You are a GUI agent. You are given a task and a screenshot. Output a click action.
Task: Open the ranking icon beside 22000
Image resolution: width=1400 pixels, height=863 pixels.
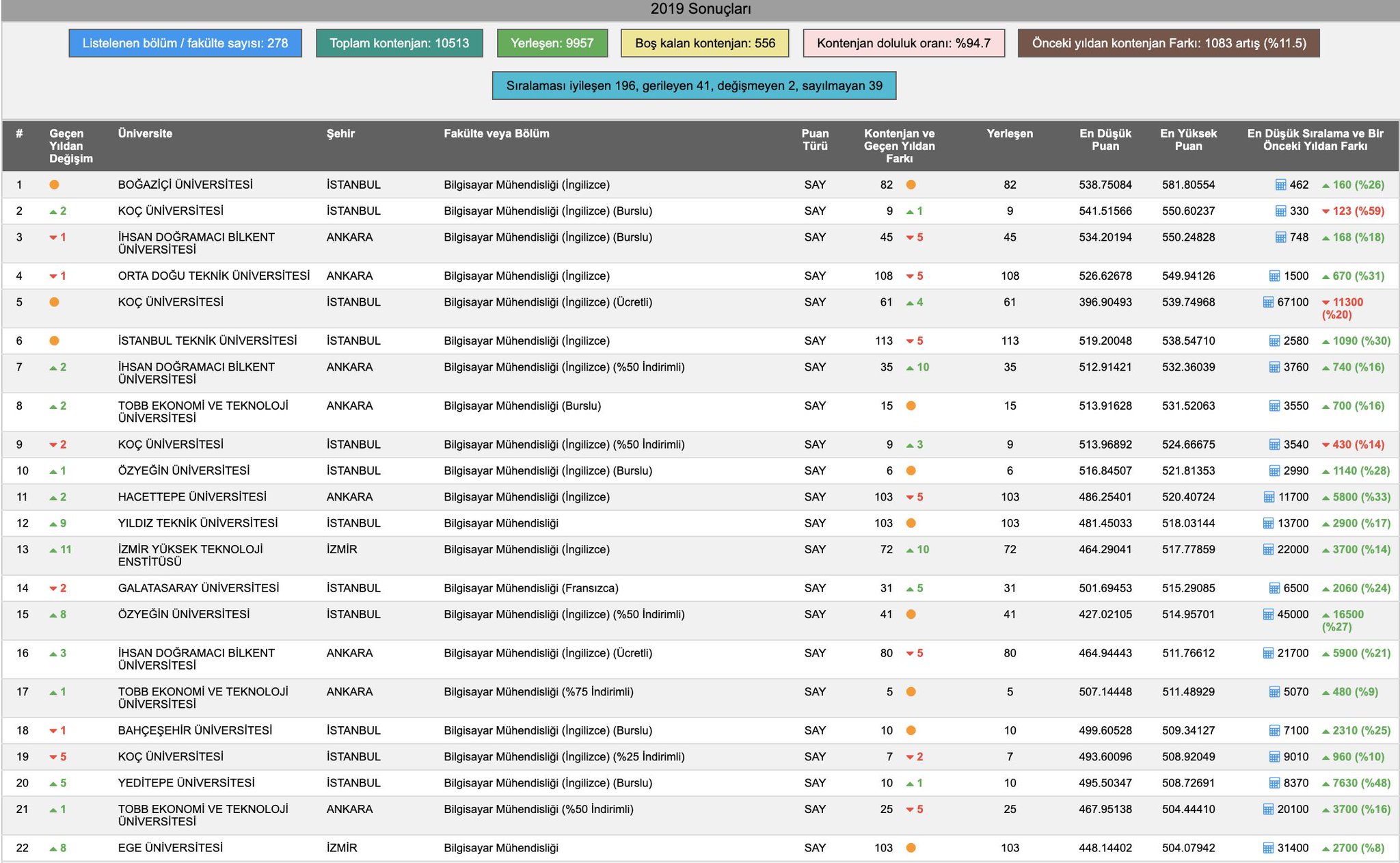1268,550
